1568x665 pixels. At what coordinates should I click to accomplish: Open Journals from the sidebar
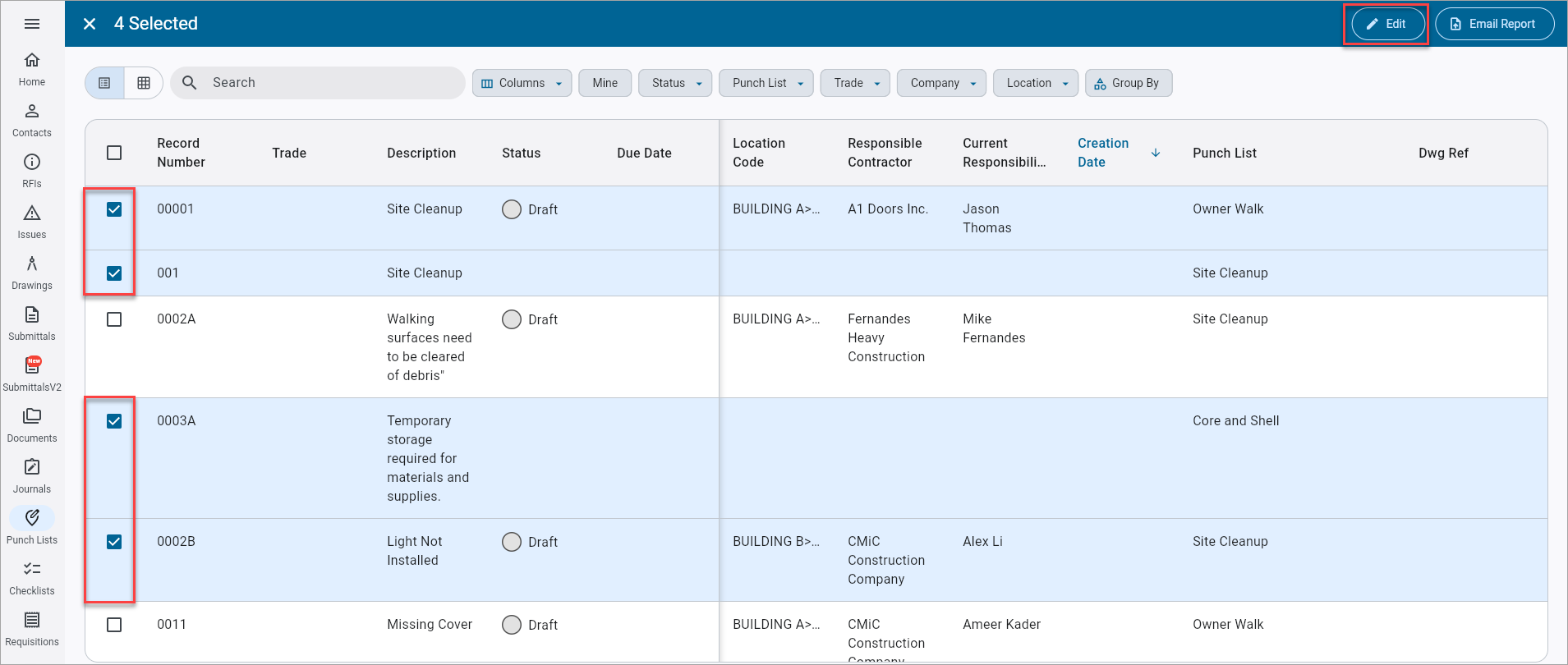pos(32,476)
